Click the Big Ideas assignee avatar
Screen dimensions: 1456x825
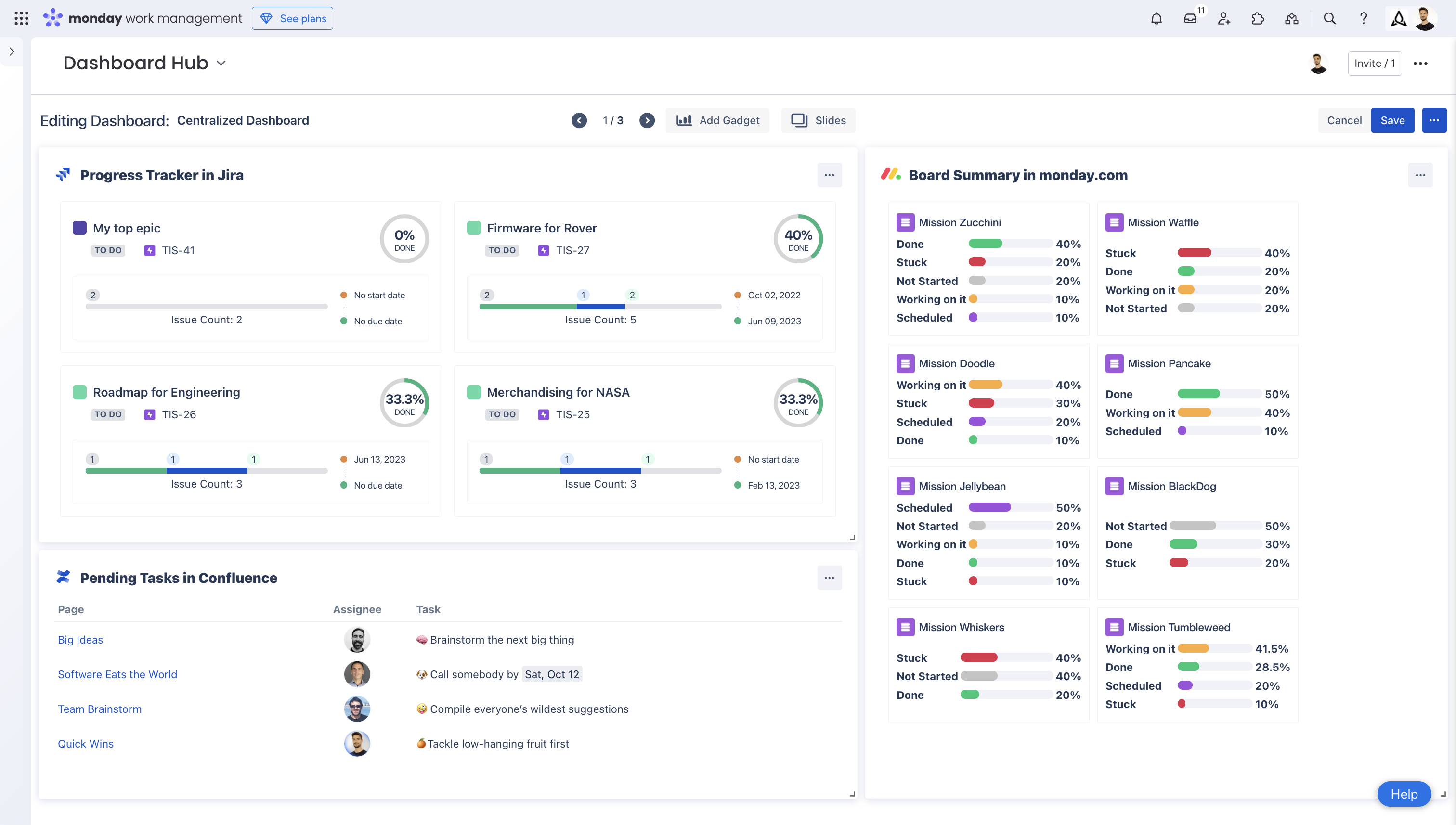coord(357,640)
